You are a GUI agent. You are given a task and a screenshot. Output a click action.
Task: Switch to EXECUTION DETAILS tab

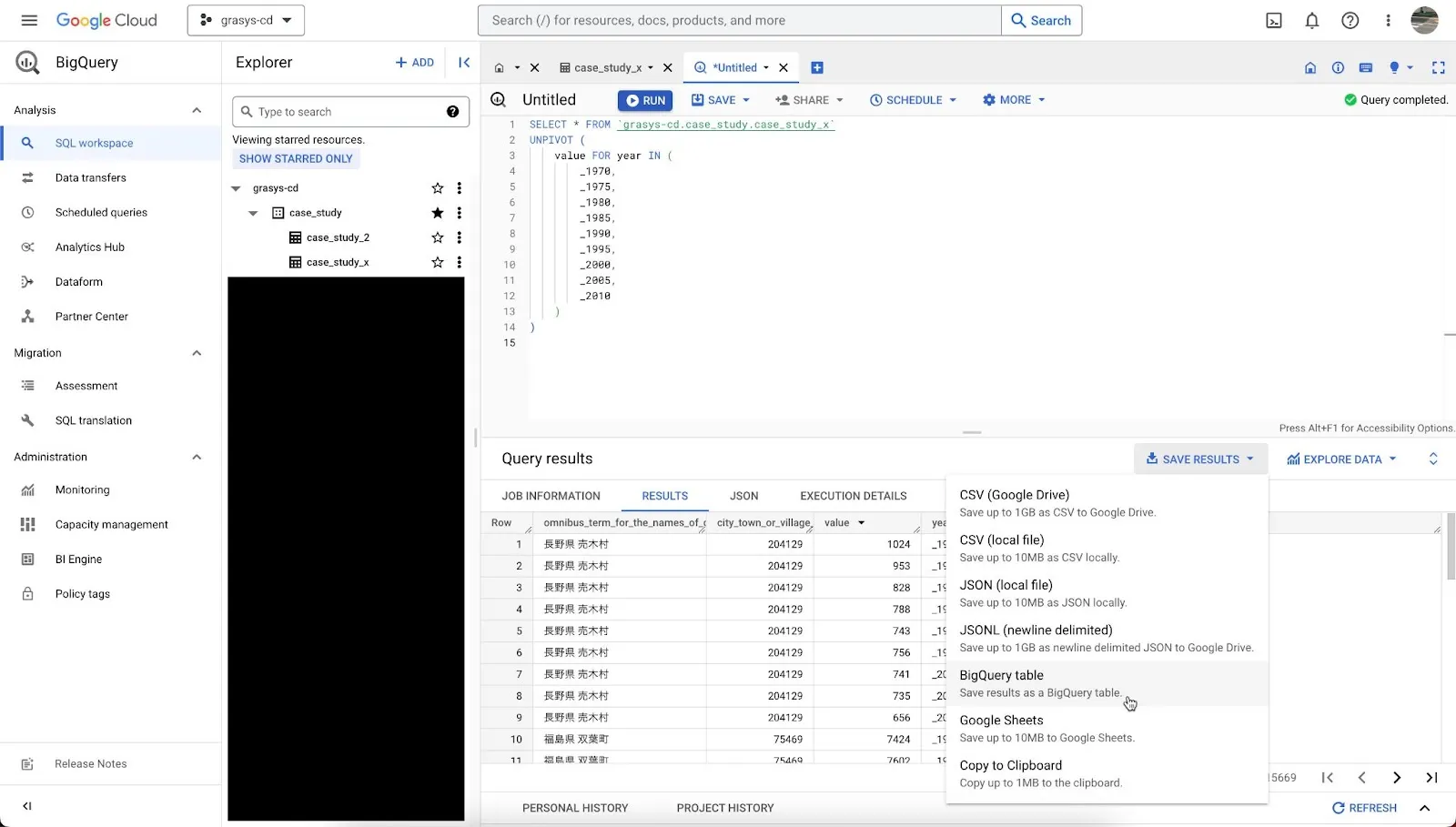[853, 496]
